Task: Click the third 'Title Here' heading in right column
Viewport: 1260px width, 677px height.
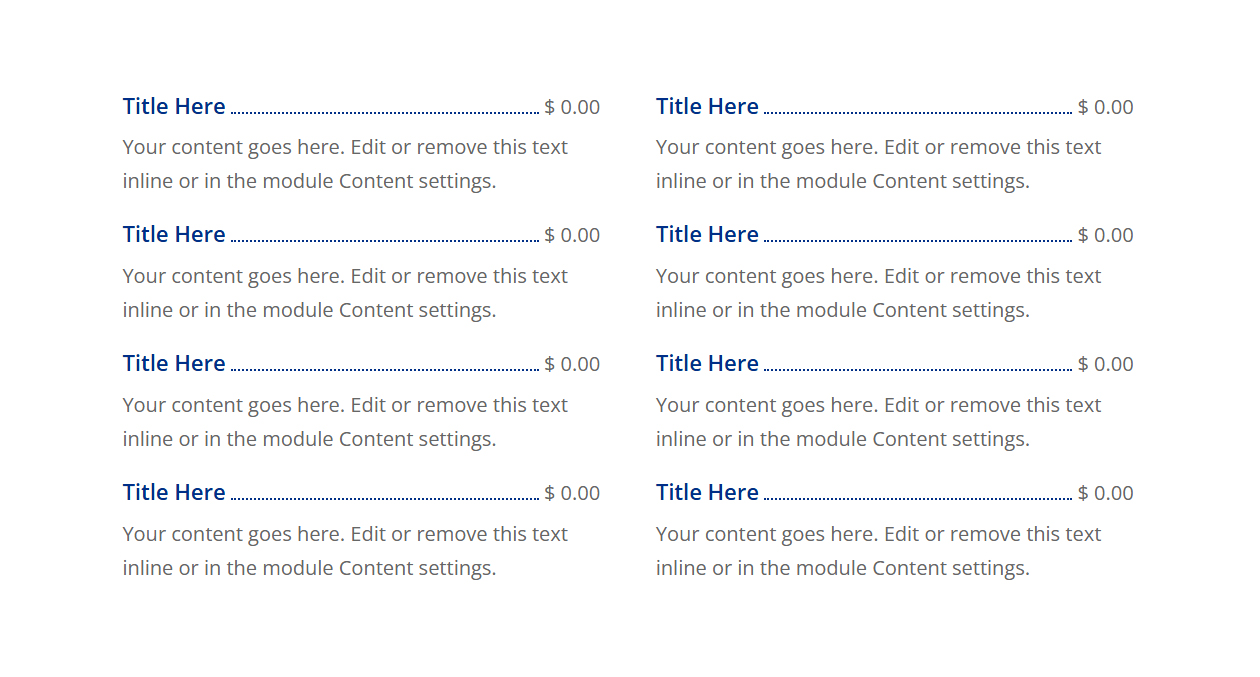Action: [x=707, y=363]
